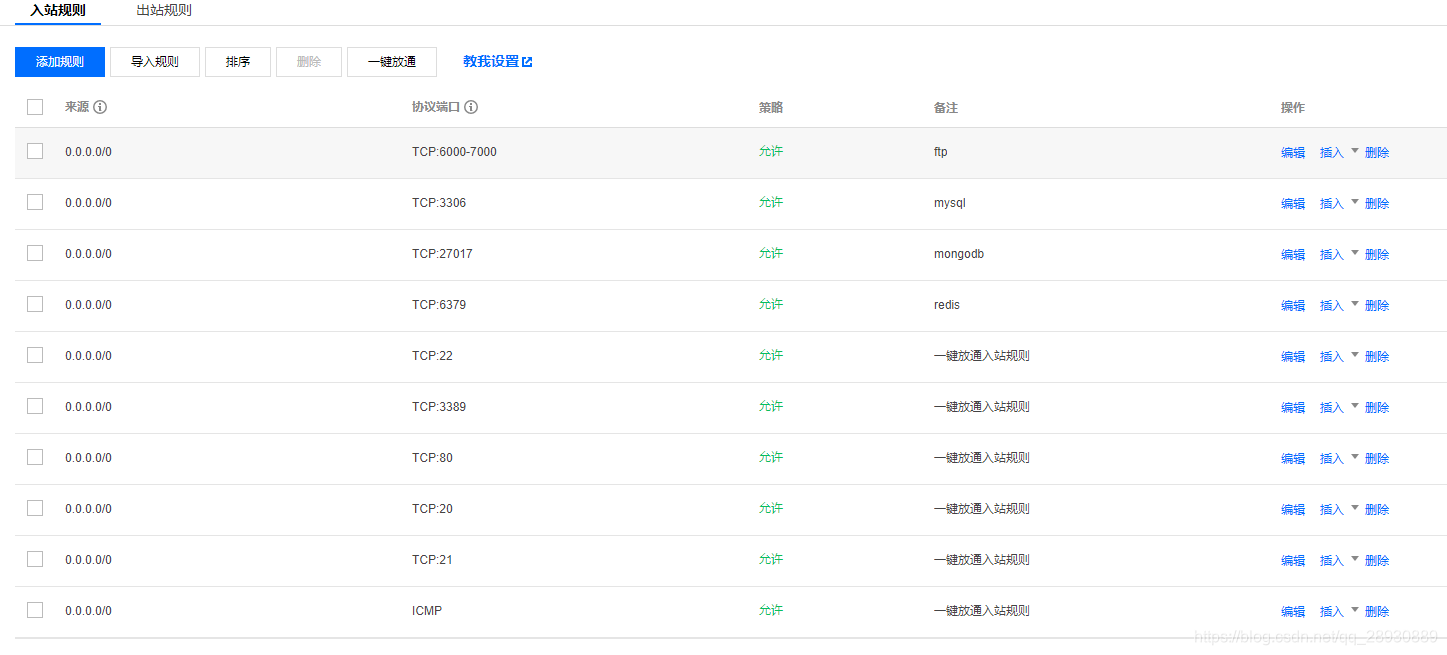The image size is (1447, 655).
Task: Click the 备注 column header
Action: coord(946,107)
